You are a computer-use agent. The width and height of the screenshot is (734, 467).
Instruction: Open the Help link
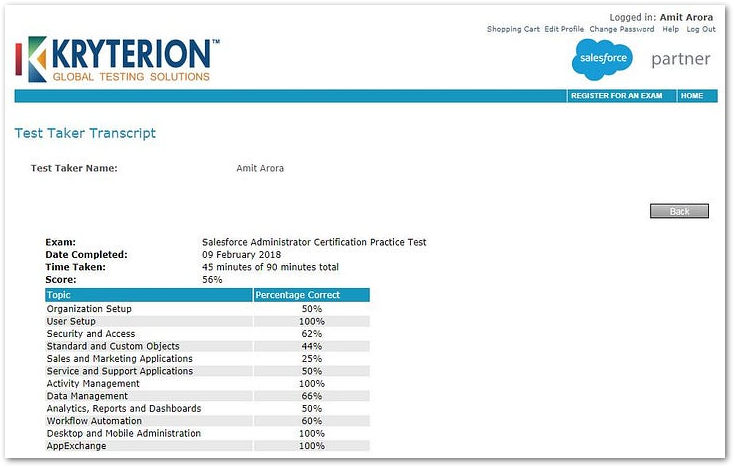pos(670,29)
